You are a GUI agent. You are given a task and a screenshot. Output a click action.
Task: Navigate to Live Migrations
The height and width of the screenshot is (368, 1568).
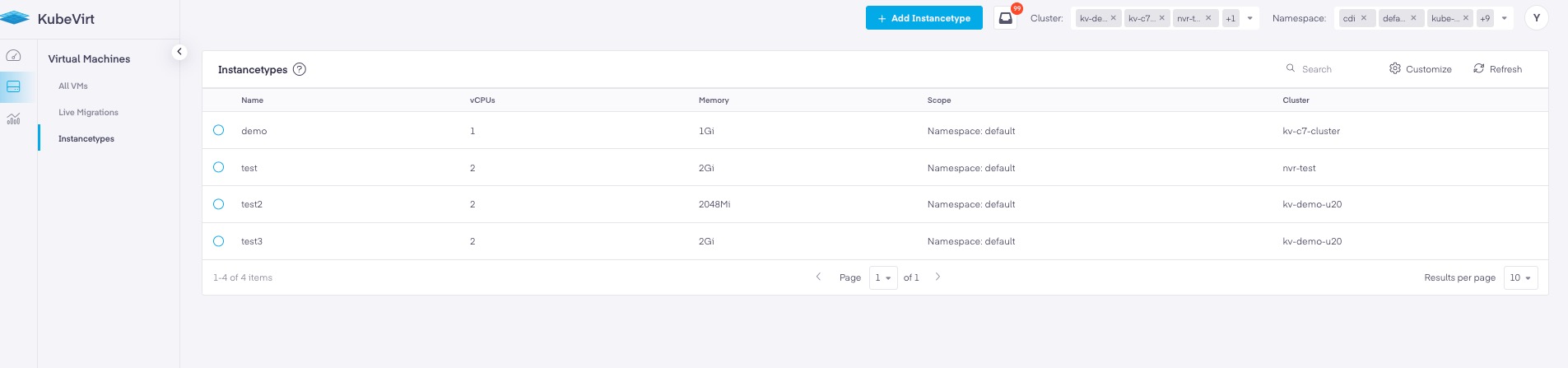[88, 112]
